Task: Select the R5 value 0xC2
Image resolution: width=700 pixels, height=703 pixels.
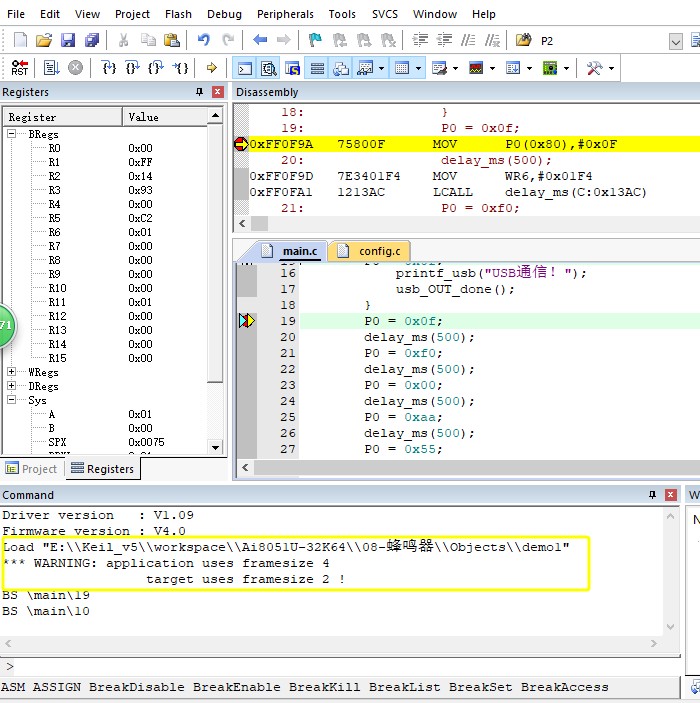Action: (x=140, y=218)
